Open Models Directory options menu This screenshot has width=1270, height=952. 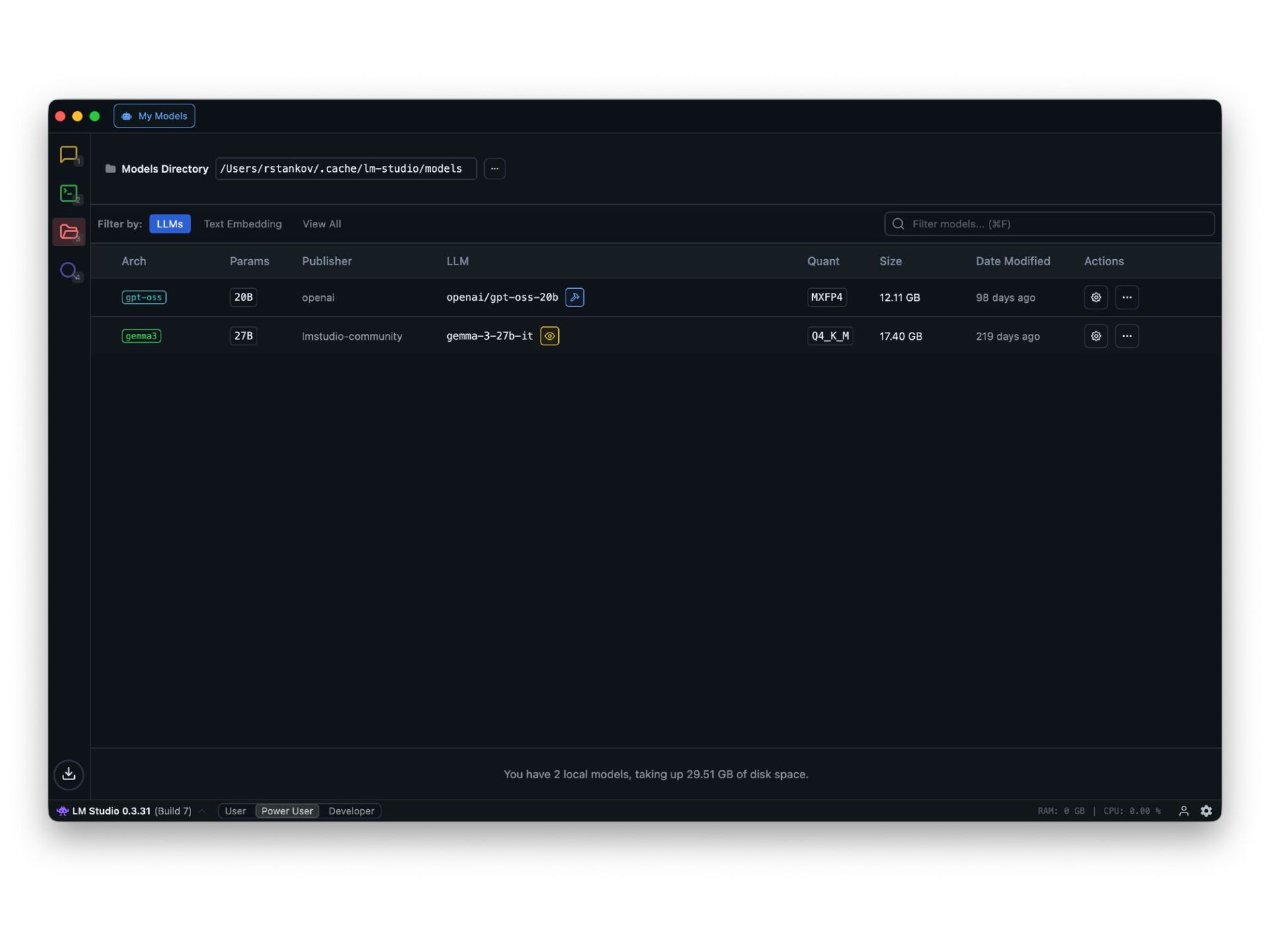pos(494,169)
